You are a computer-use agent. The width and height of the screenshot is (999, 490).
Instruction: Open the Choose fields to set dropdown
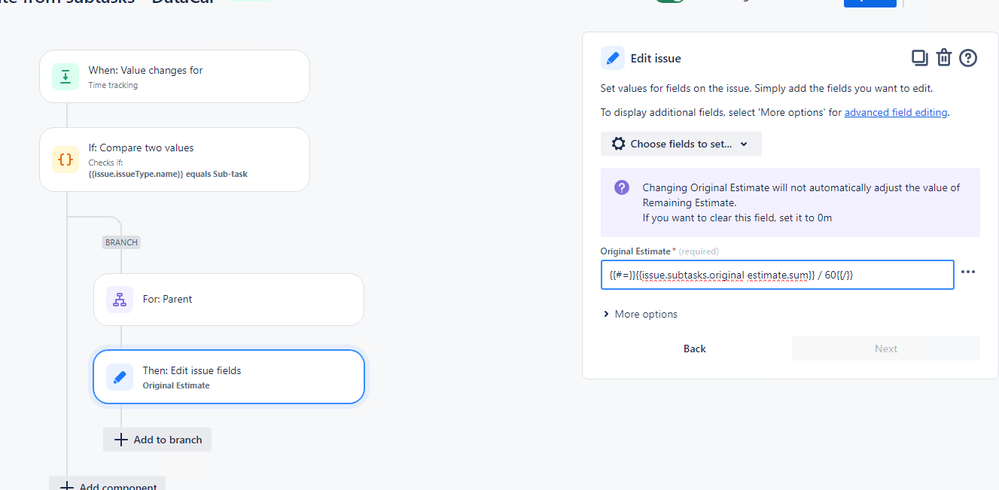click(681, 144)
